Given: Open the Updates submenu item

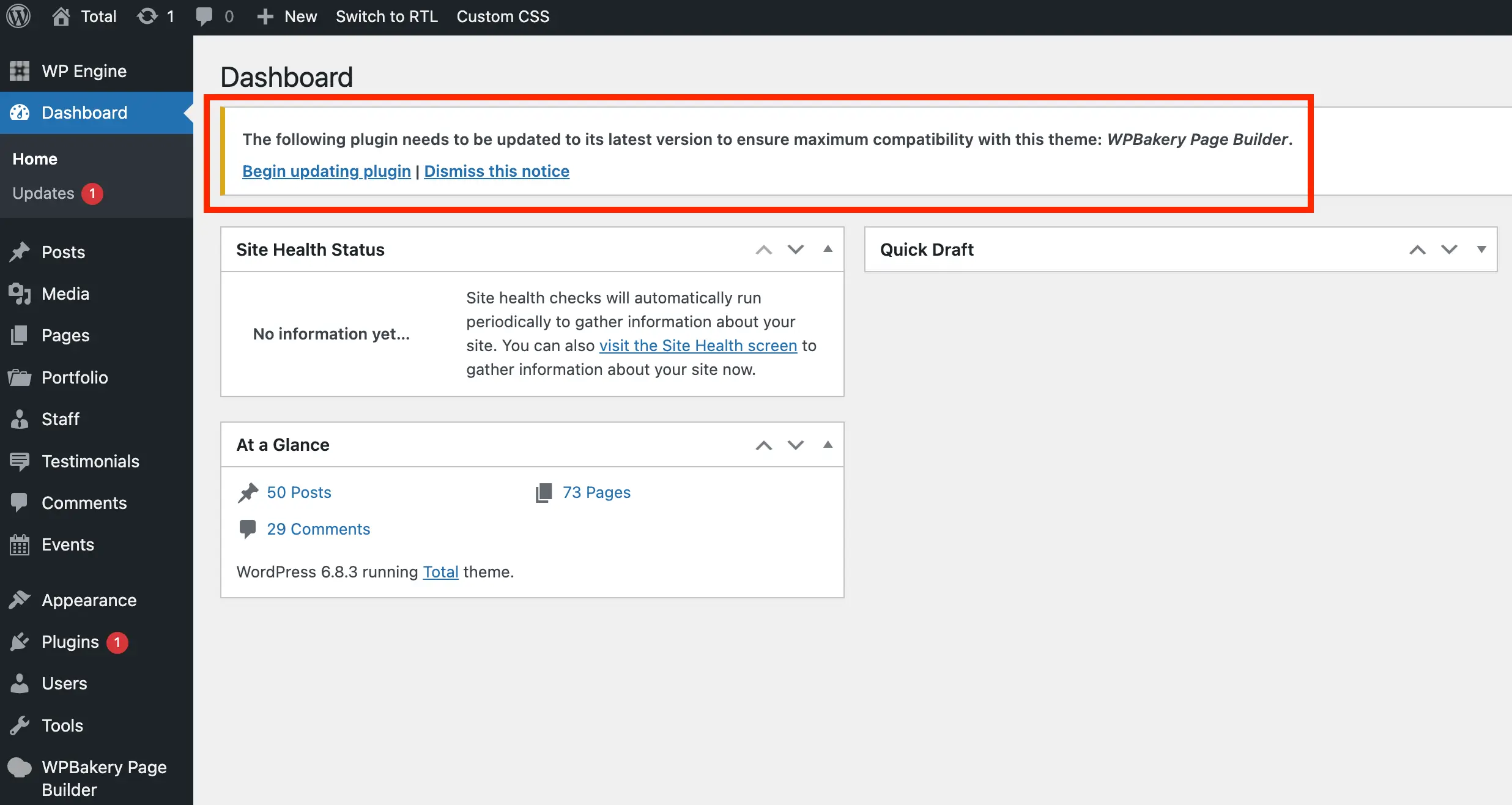Looking at the screenshot, I should click(x=43, y=193).
